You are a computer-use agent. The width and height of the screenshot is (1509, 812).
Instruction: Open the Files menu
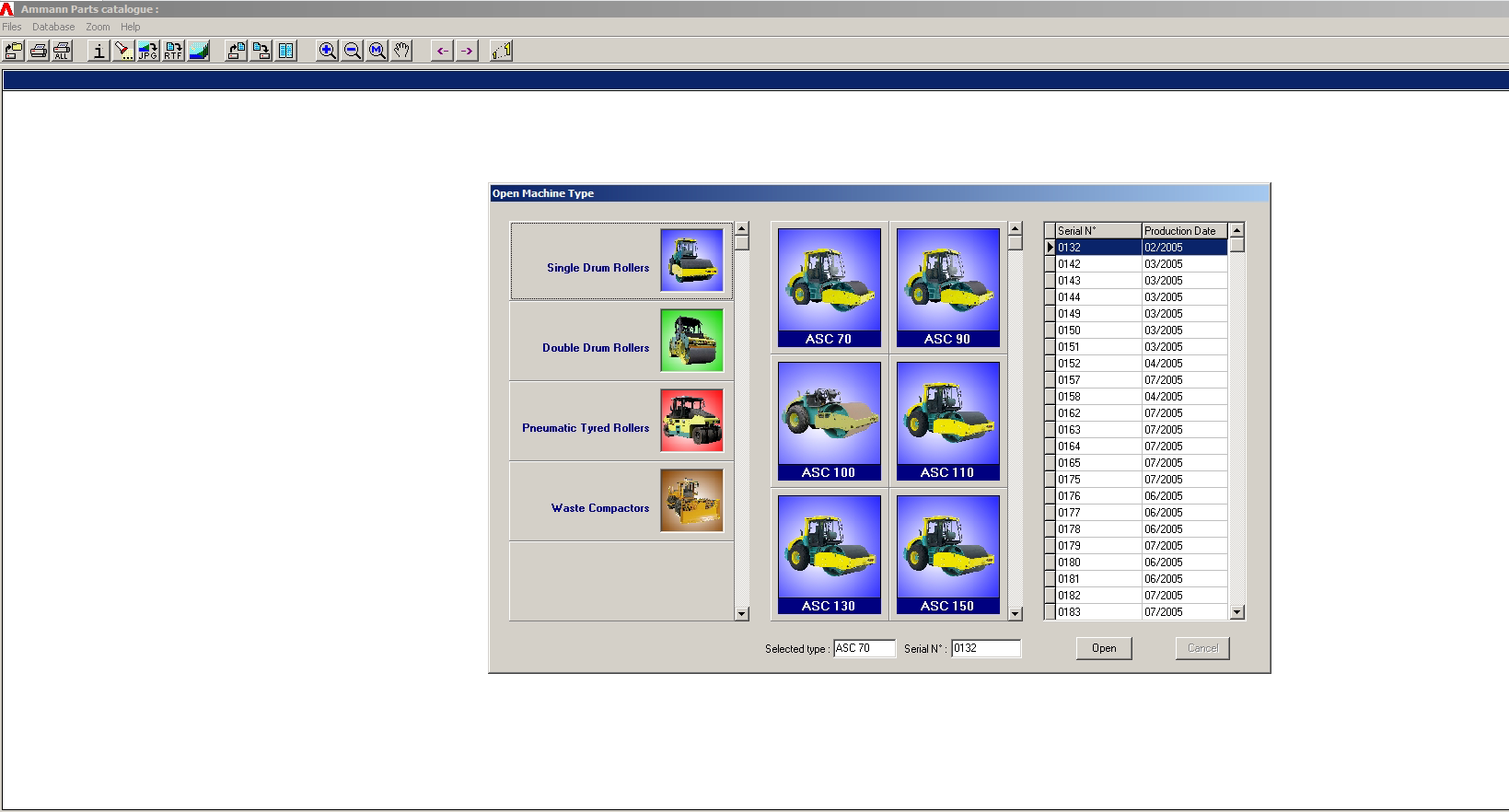pyautogui.click(x=12, y=27)
